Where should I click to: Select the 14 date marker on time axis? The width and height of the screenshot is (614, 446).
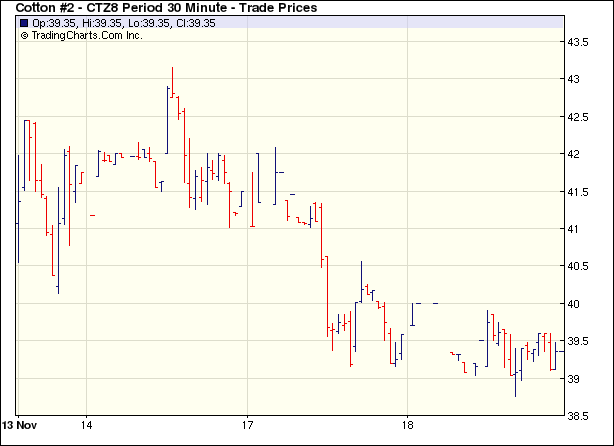point(86,424)
